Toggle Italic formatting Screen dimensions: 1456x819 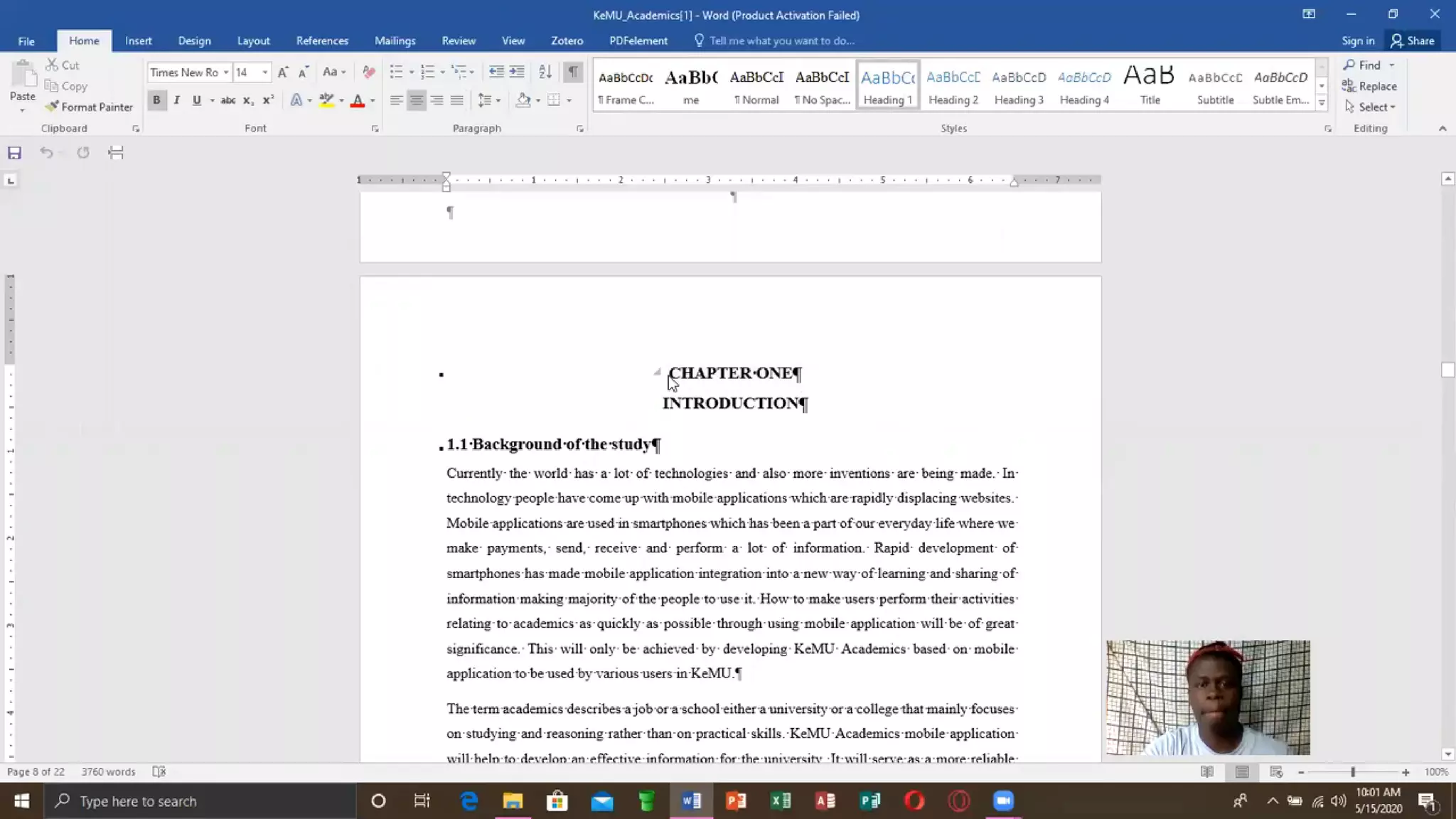(x=176, y=100)
